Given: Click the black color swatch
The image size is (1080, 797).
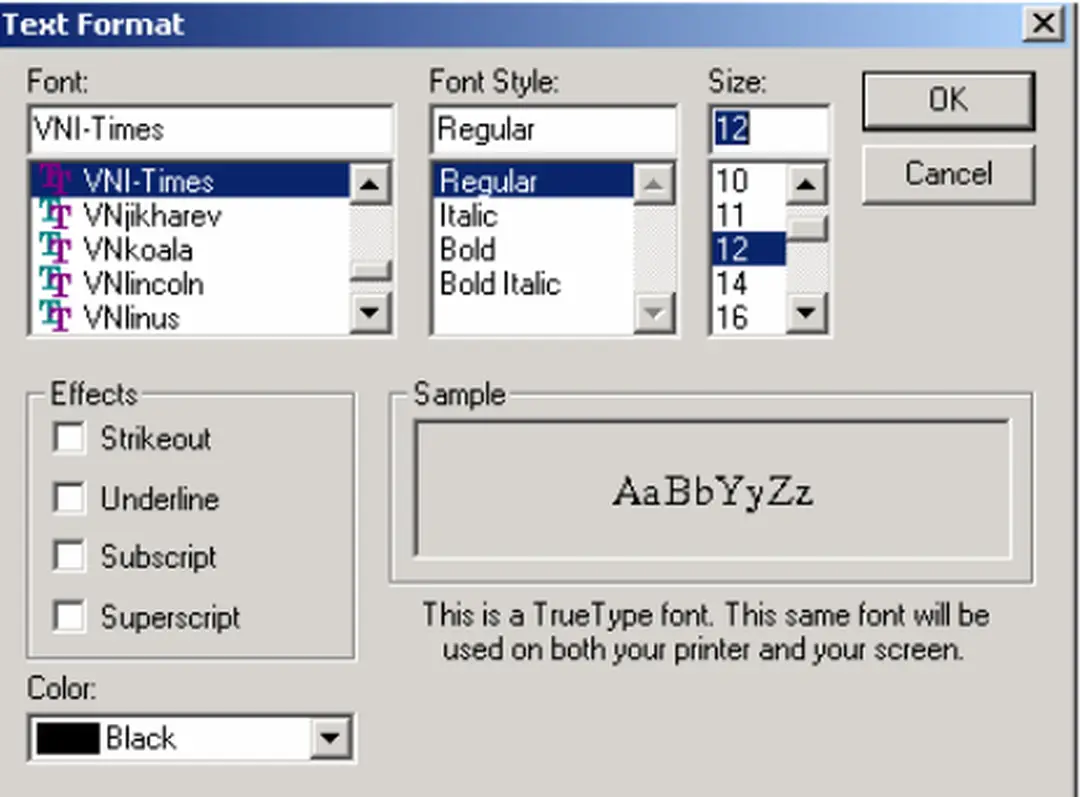Looking at the screenshot, I should click(x=65, y=738).
